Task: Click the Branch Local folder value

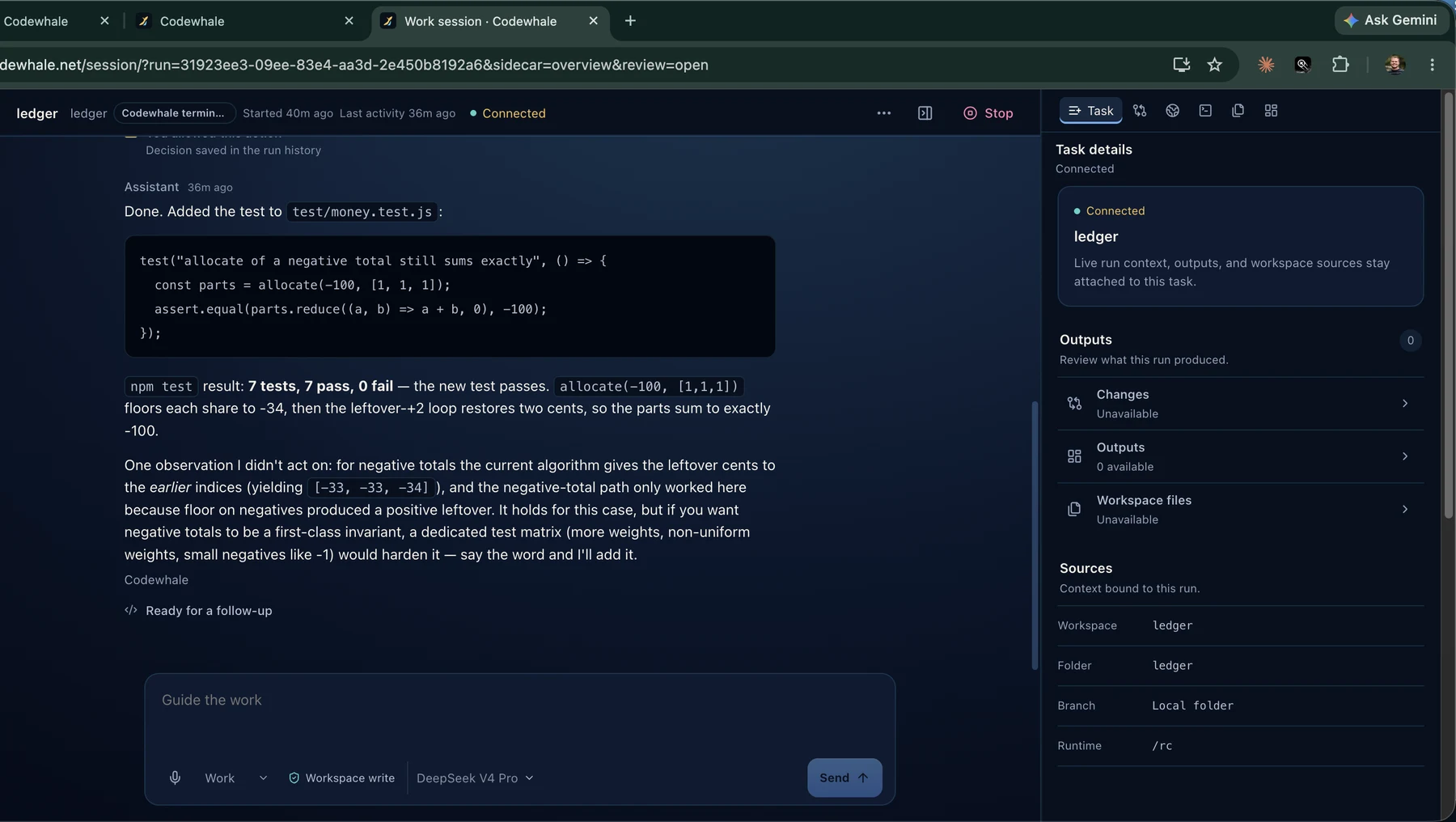Action: [x=1192, y=705]
